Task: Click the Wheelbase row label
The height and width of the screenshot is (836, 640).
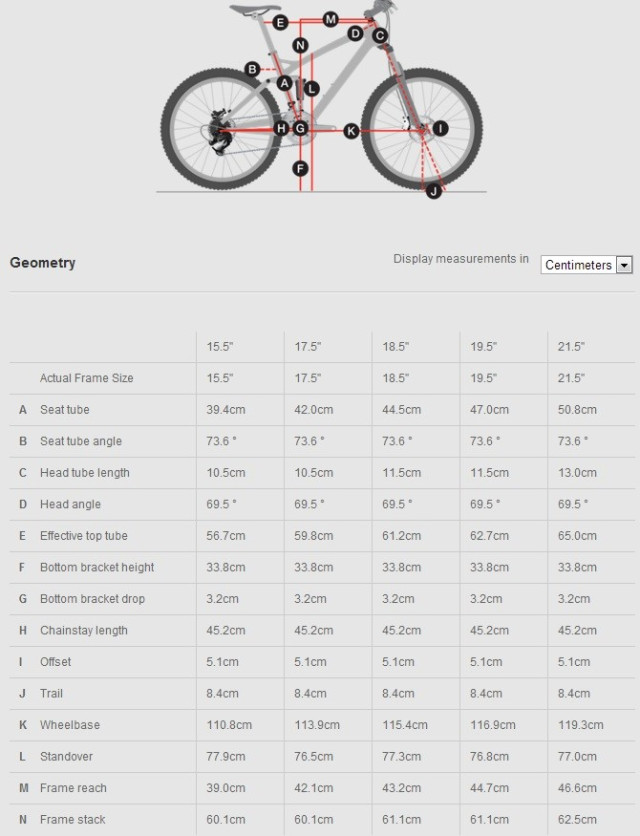Action: click(70, 725)
